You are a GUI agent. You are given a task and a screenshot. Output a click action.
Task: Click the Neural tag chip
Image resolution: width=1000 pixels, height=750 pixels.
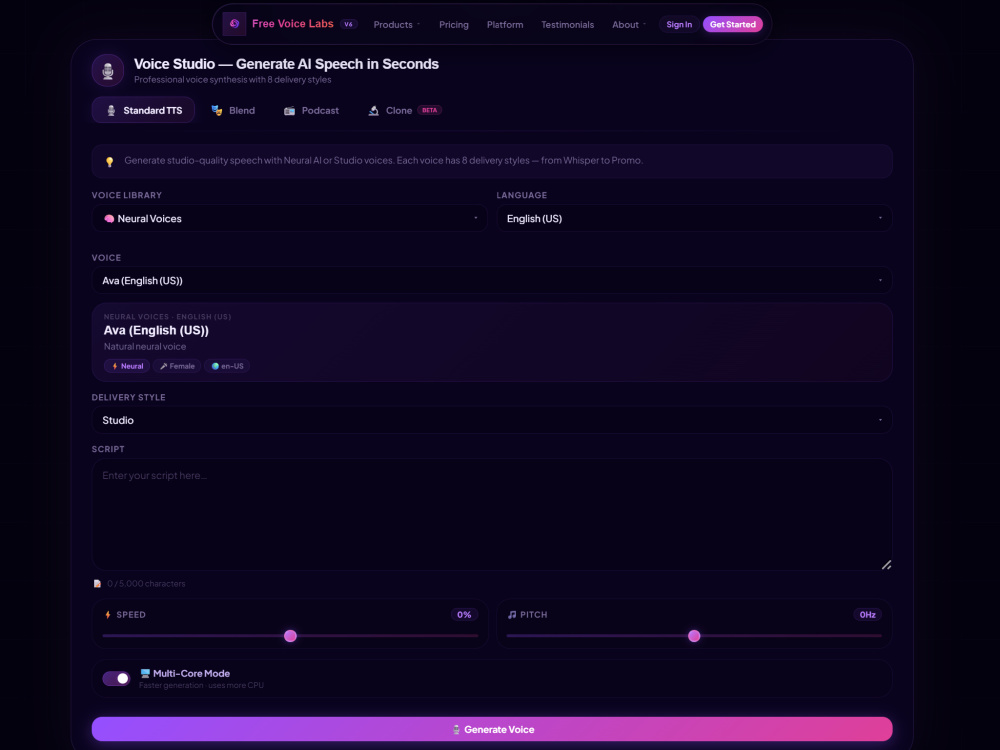(127, 366)
